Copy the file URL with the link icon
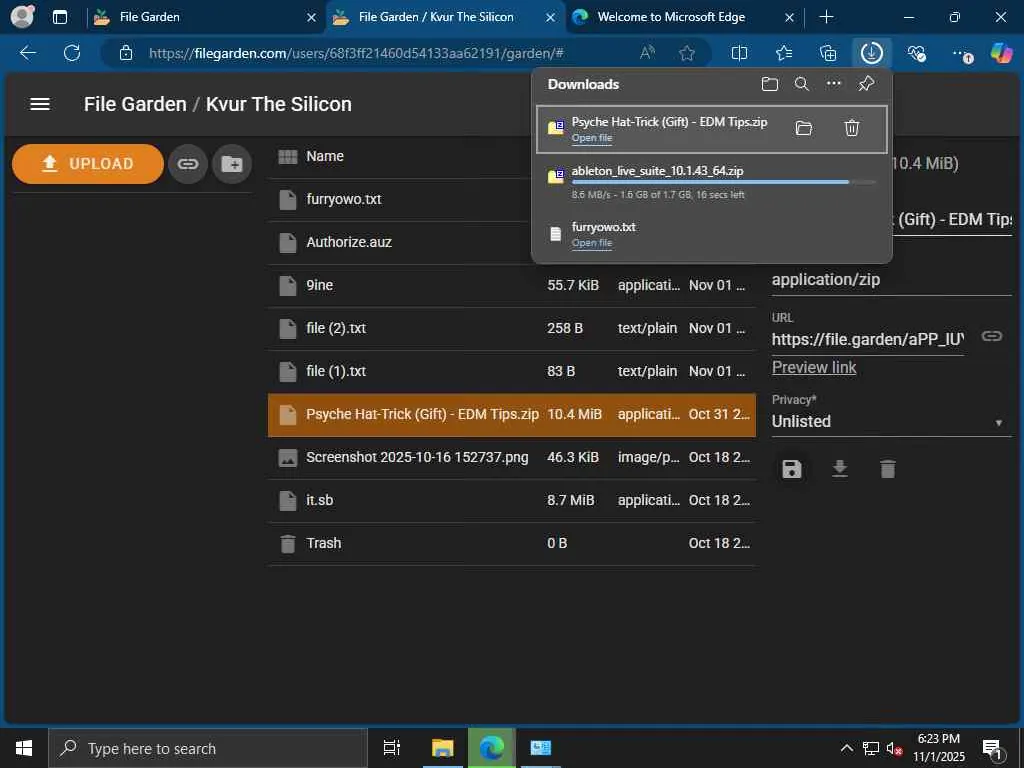Screen dimensions: 1024x768 point(992,336)
